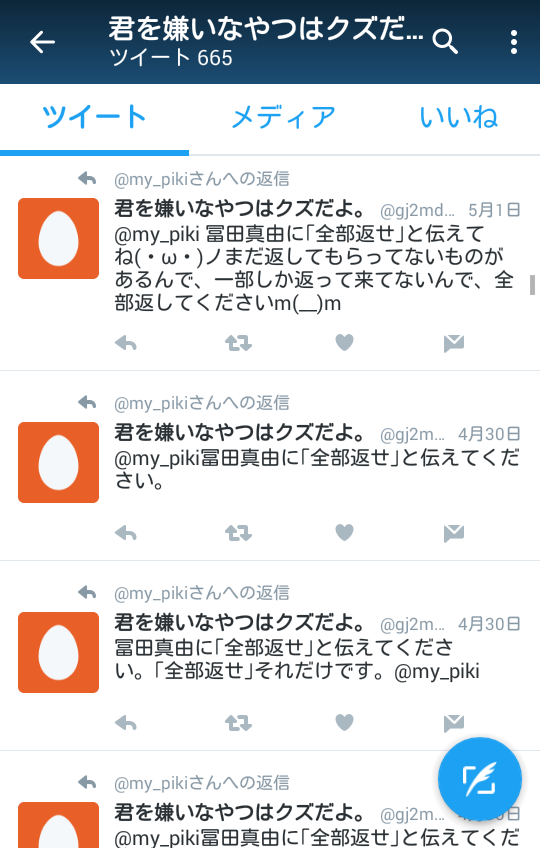Click the scrollbar thumb at right edge

tap(532, 285)
